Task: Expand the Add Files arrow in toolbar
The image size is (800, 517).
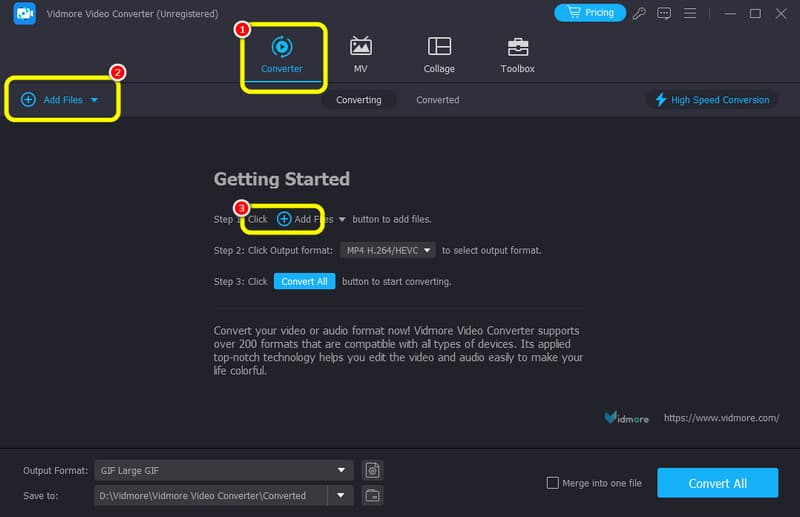Action: pyautogui.click(x=94, y=100)
